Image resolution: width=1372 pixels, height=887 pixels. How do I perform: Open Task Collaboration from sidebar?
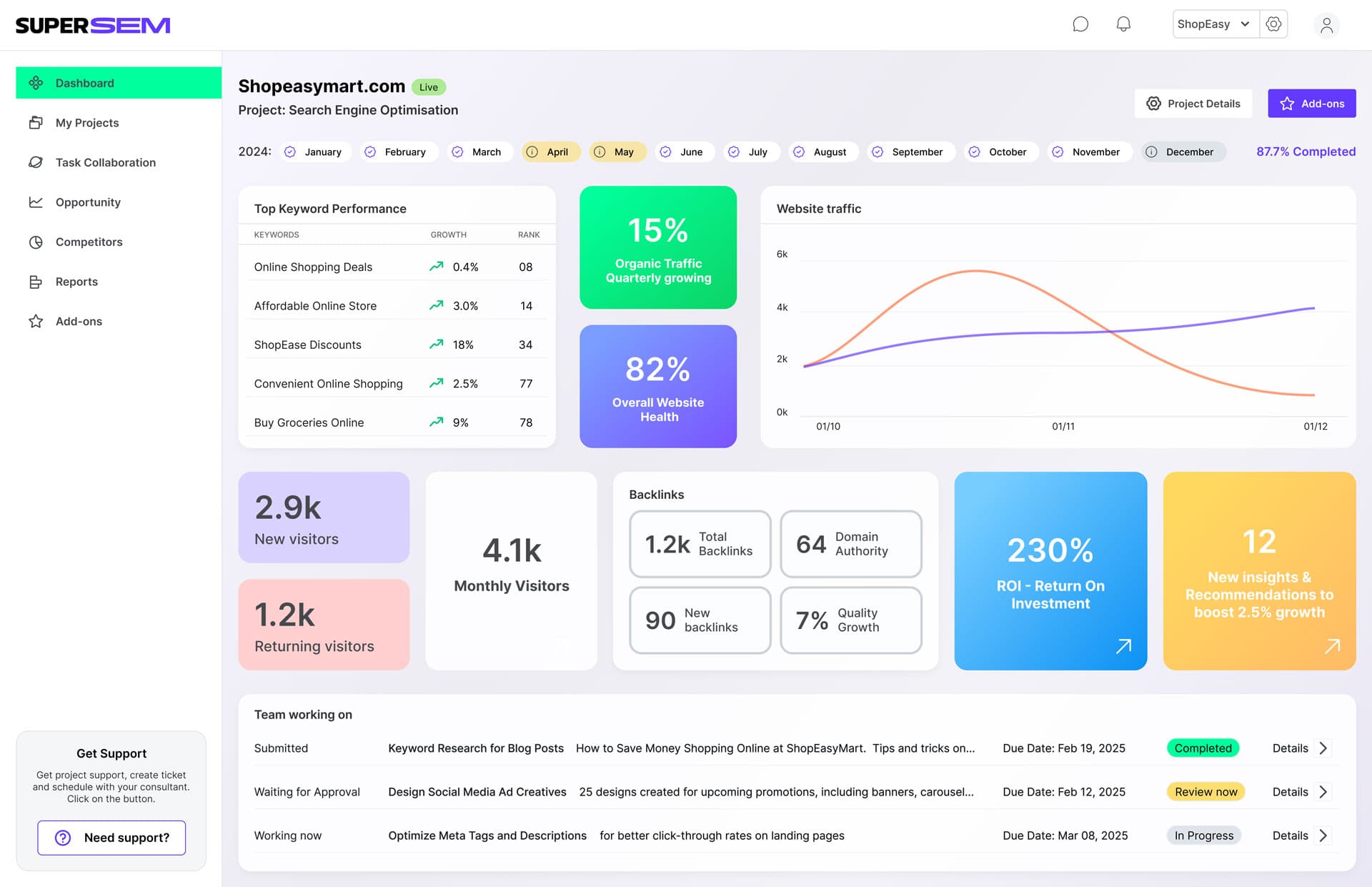click(x=36, y=162)
